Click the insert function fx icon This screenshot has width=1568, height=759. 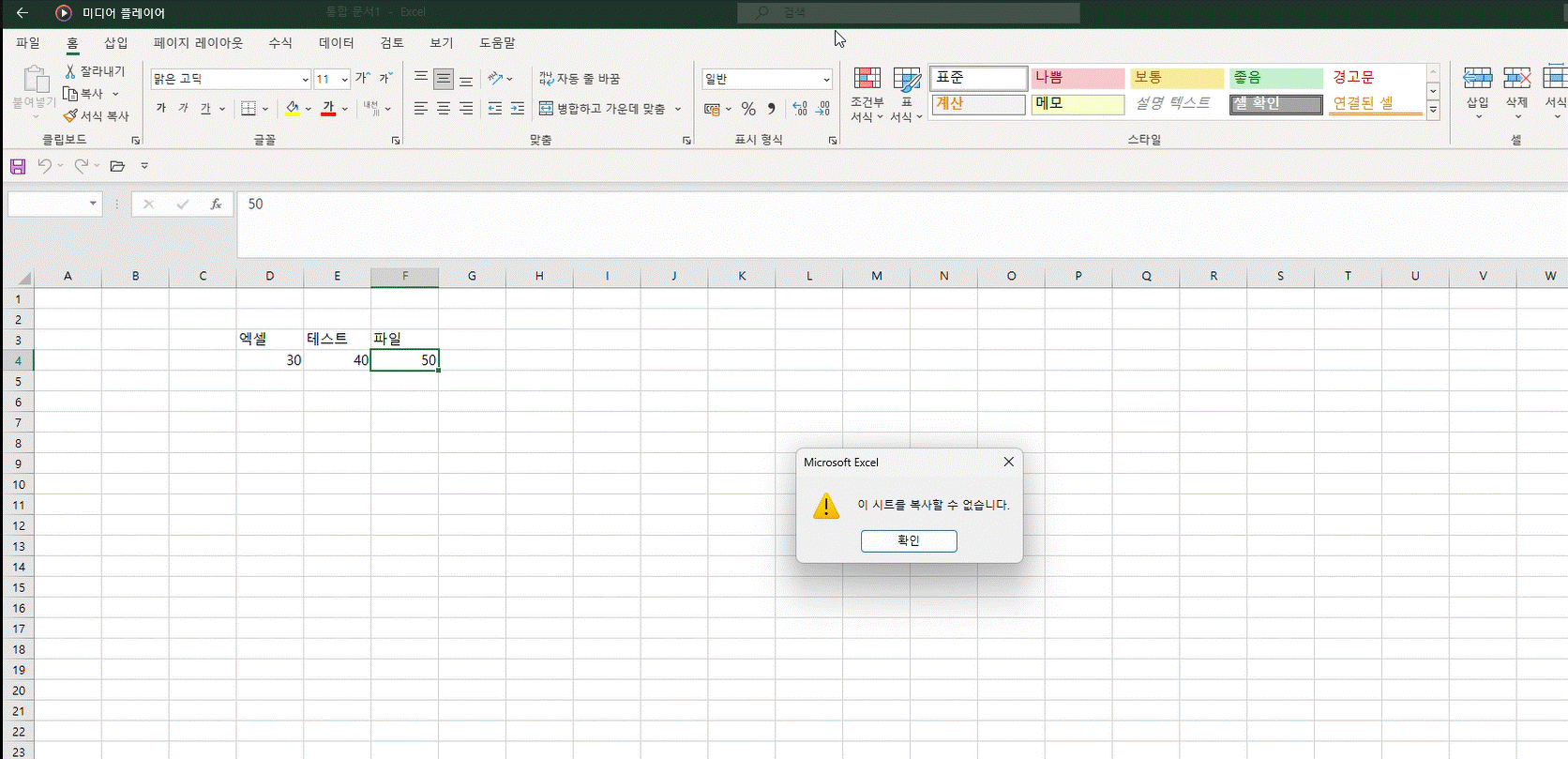click(216, 204)
